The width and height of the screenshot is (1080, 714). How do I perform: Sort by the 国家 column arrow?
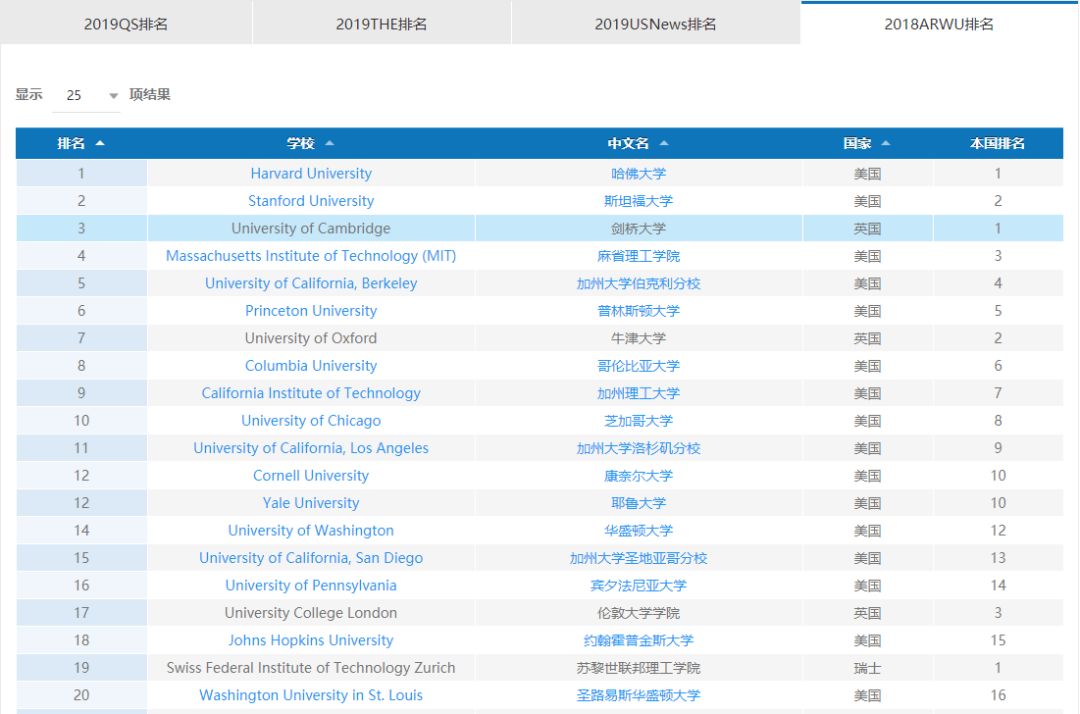[x=886, y=143]
